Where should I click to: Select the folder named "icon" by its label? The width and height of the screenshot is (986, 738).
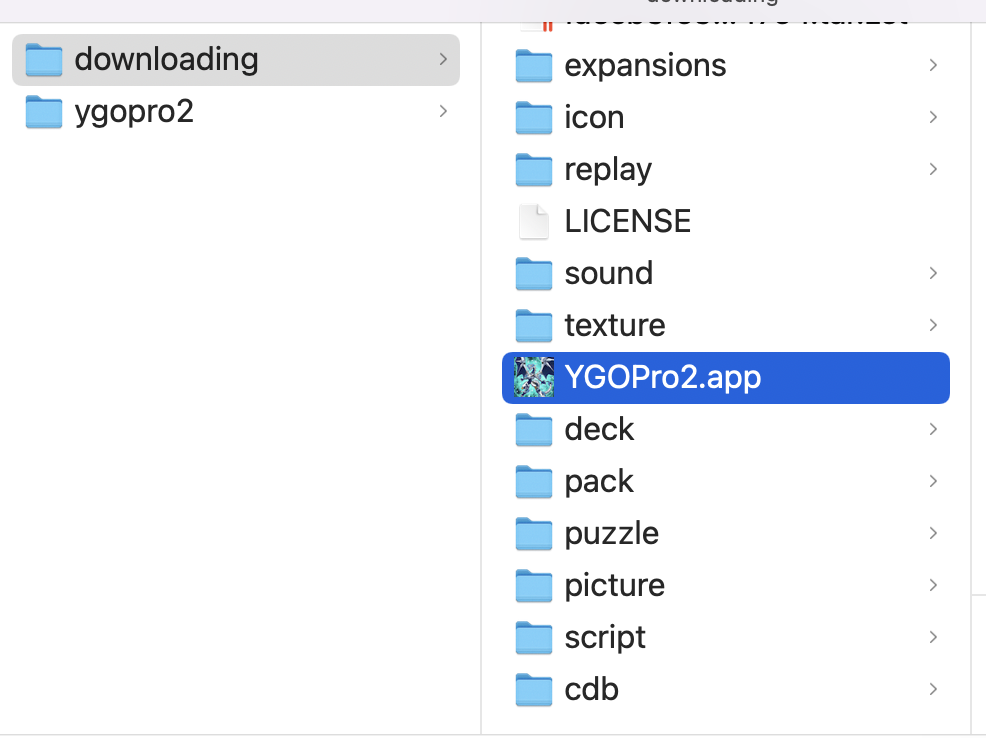[594, 118]
